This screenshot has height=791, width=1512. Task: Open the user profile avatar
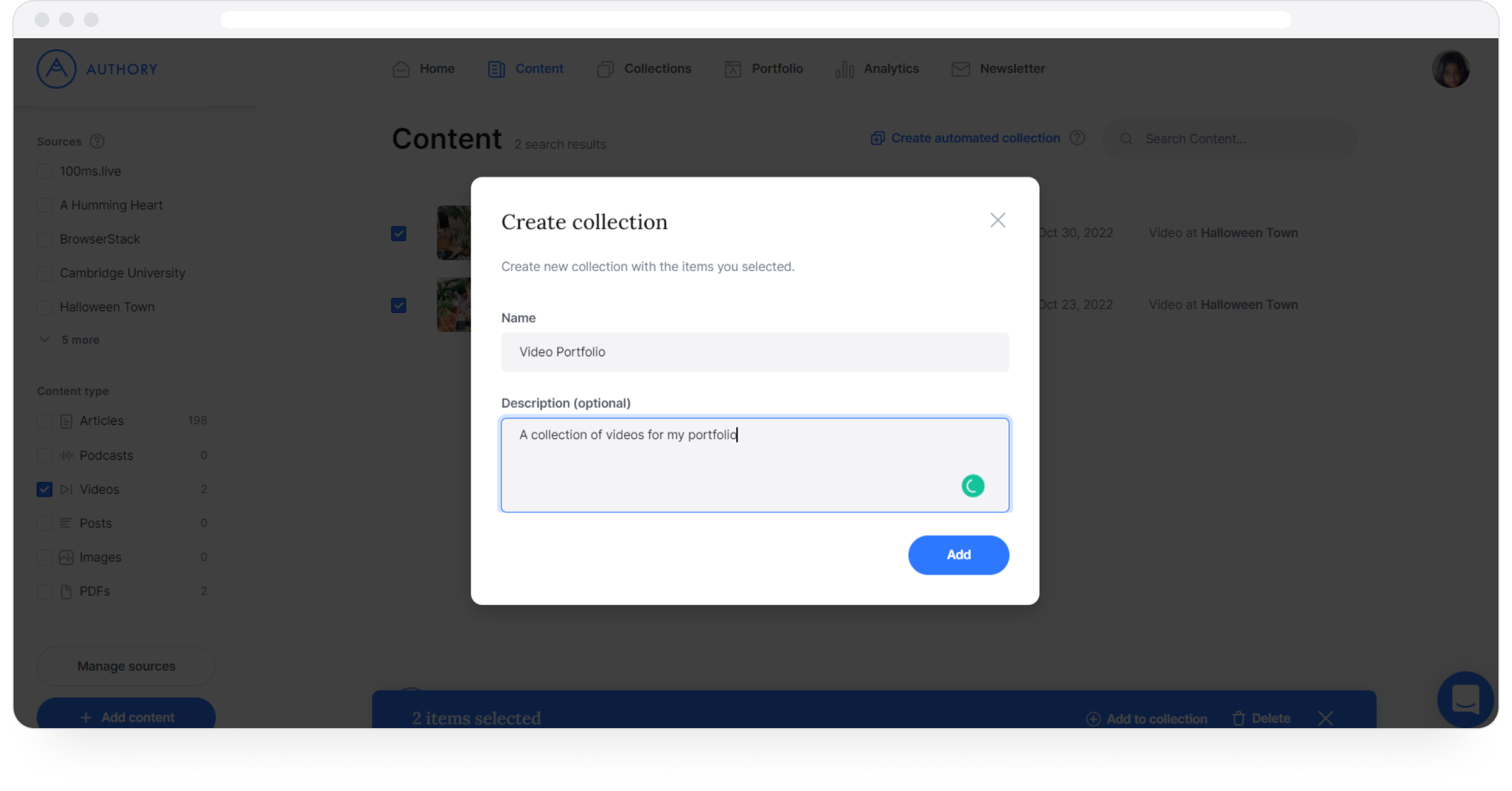[x=1450, y=69]
